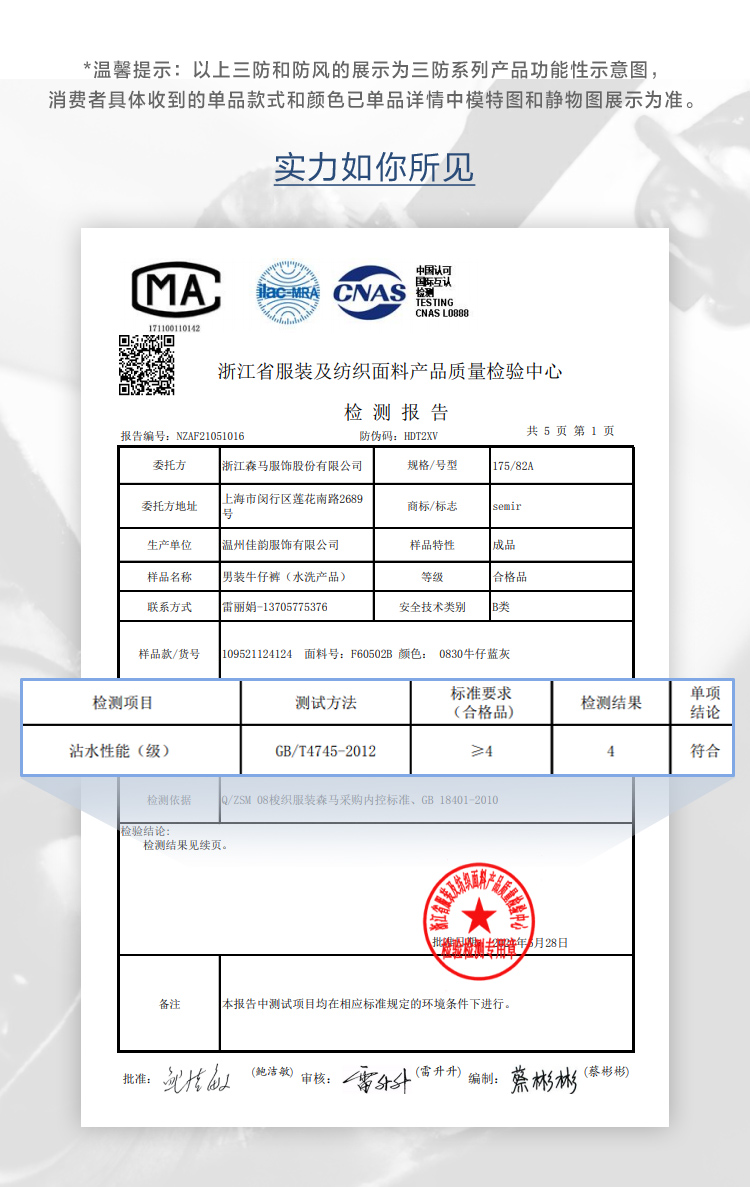The image size is (750, 1187).
Task: Click the ilac-MRA round logo
Action: pos(288,292)
